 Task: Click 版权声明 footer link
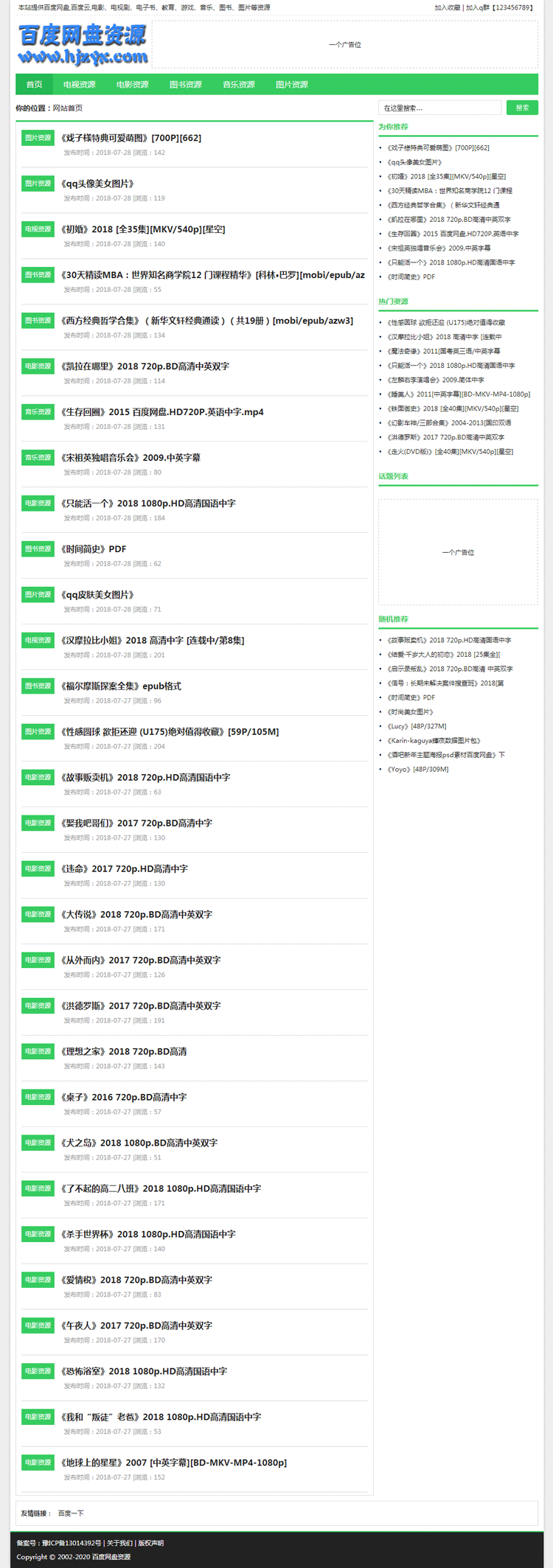(151, 1543)
